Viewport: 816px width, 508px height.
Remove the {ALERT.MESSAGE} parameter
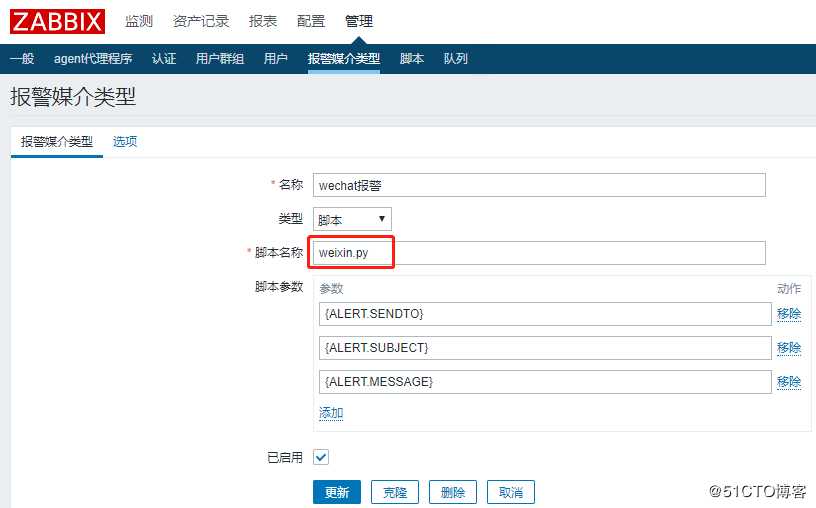tap(789, 382)
